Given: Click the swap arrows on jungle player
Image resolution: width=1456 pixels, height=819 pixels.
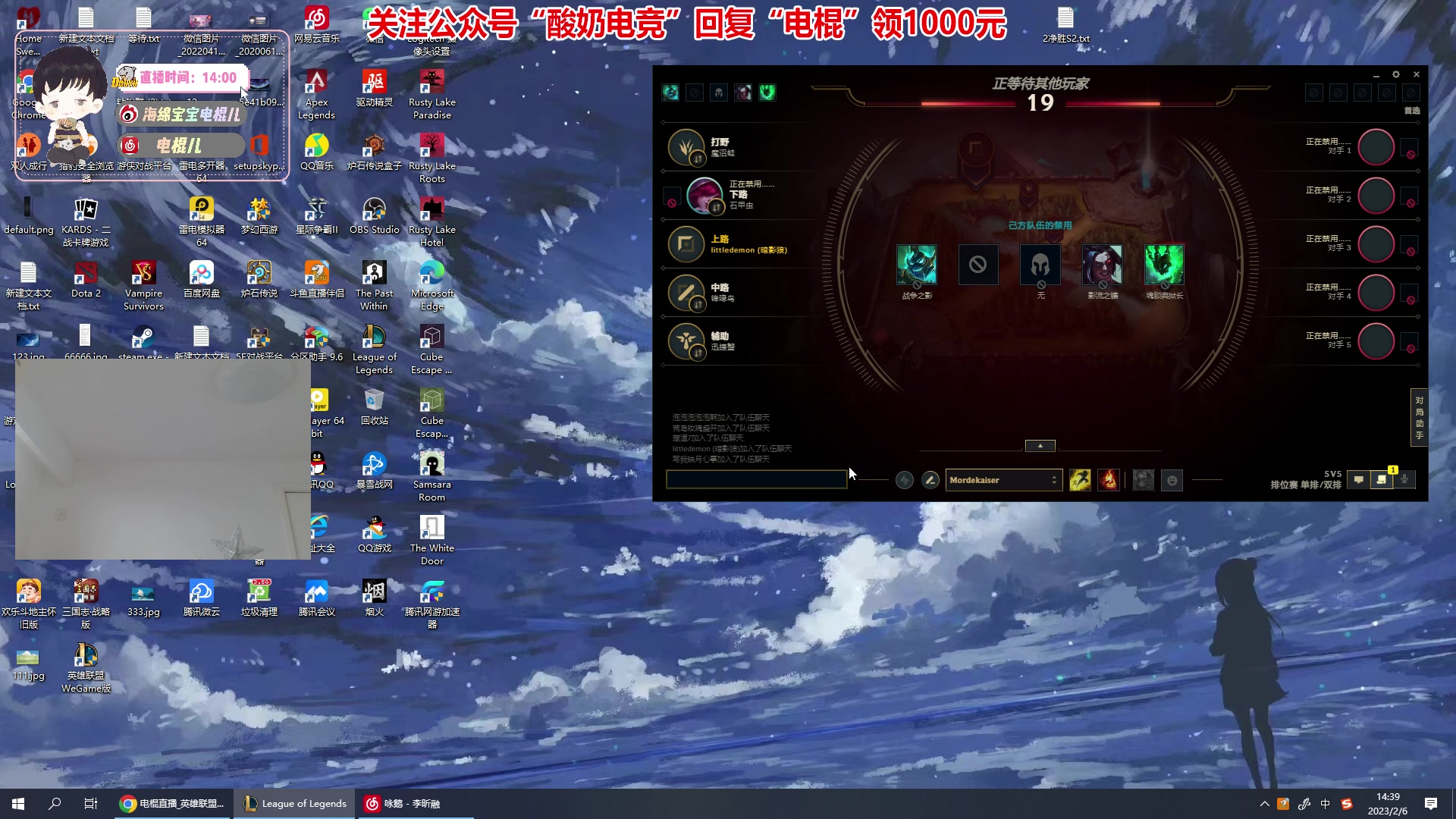Looking at the screenshot, I should point(698,159).
